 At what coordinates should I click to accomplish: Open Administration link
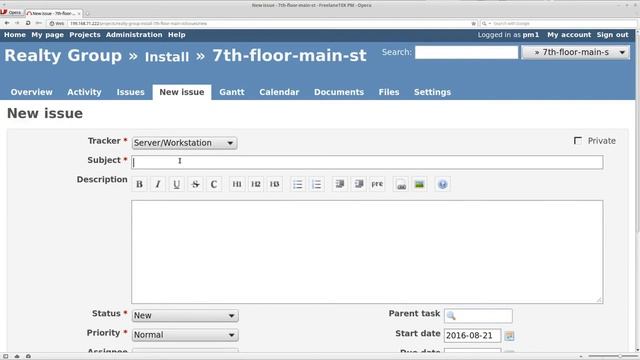point(134,35)
